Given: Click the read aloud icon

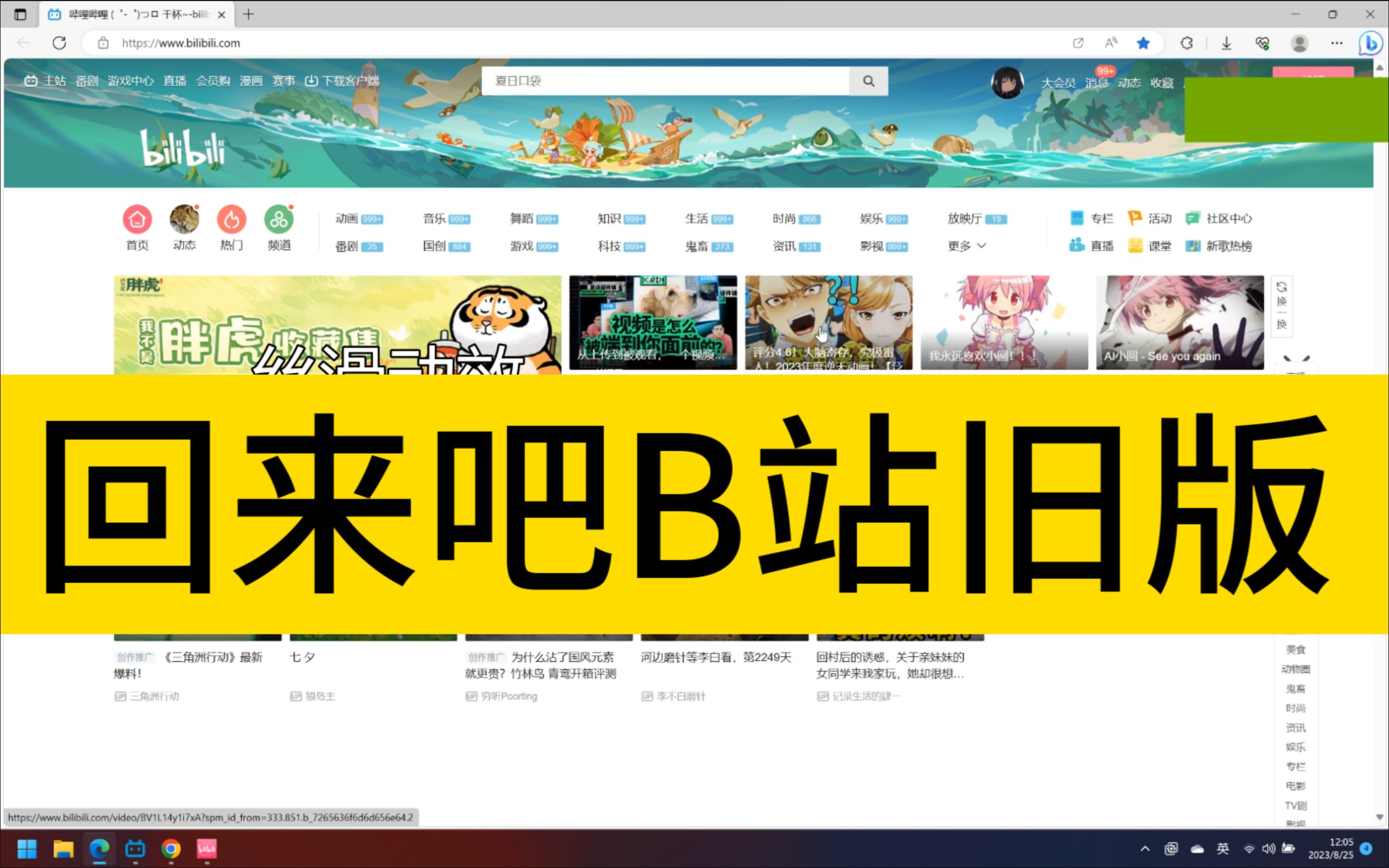Looking at the screenshot, I should pyautogui.click(x=1111, y=43).
